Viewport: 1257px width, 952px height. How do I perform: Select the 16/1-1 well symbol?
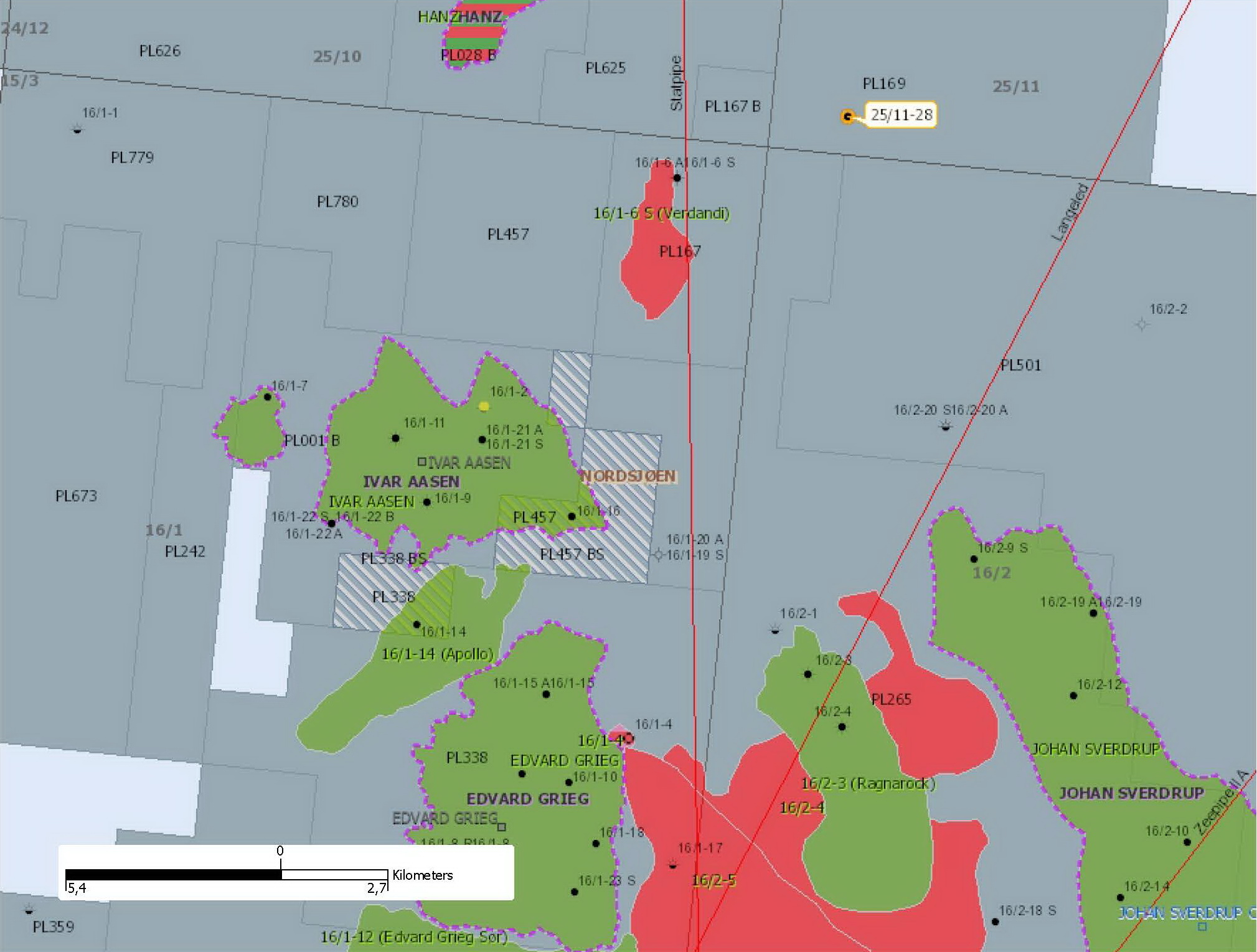click(77, 130)
